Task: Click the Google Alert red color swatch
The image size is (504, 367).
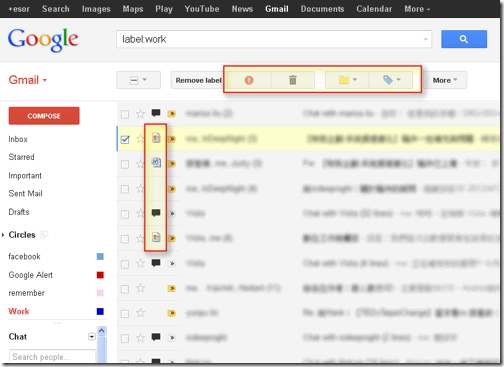Action: 100,275
